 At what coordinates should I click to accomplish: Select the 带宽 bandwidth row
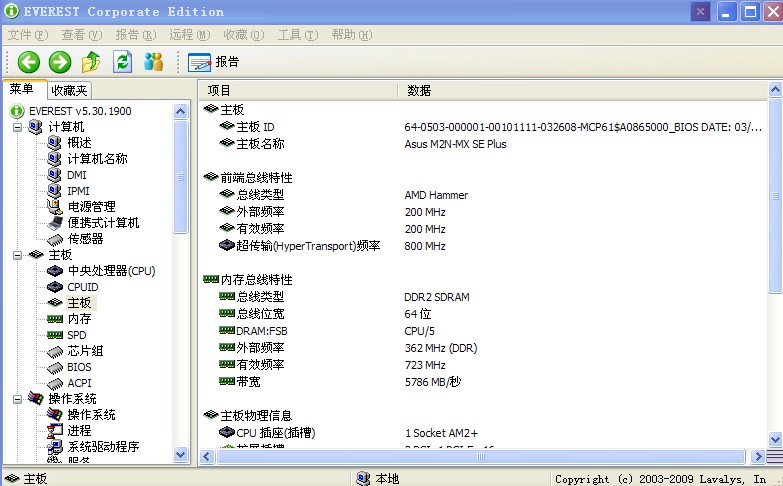click(483, 382)
